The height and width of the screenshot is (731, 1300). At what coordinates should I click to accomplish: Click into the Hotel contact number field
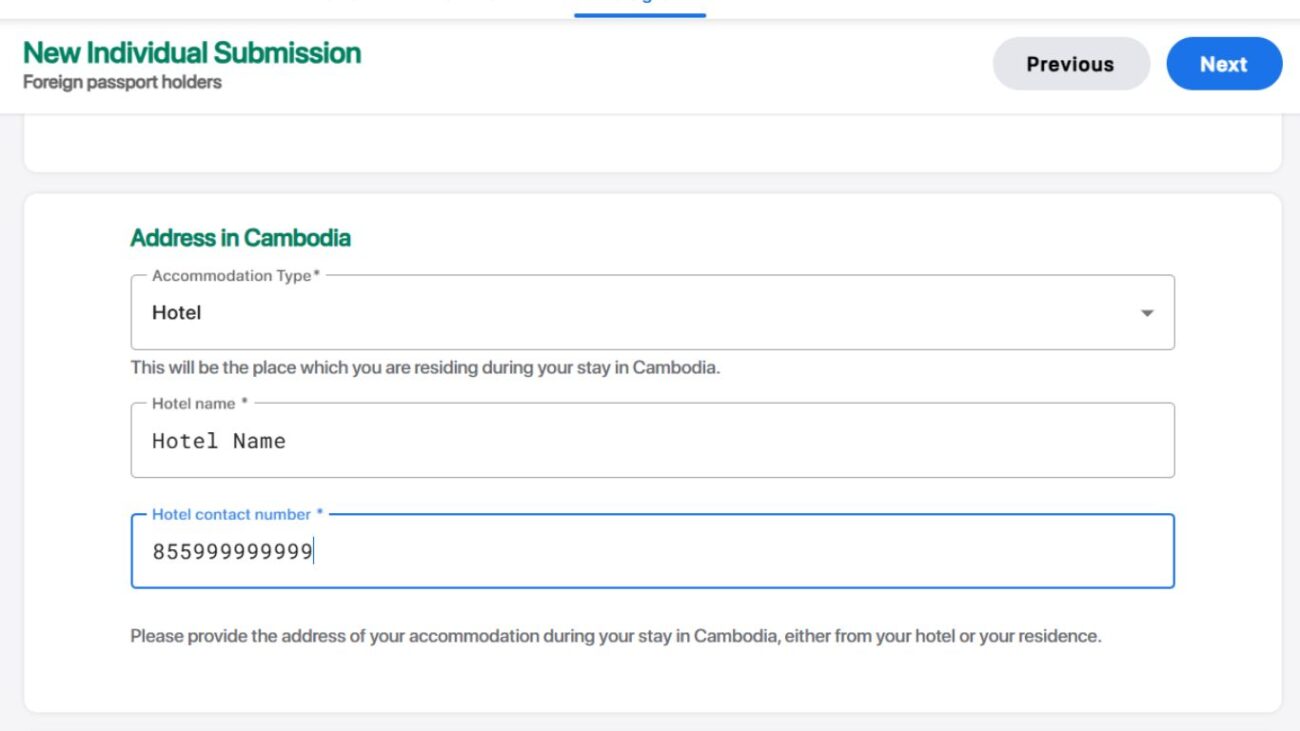700,552
